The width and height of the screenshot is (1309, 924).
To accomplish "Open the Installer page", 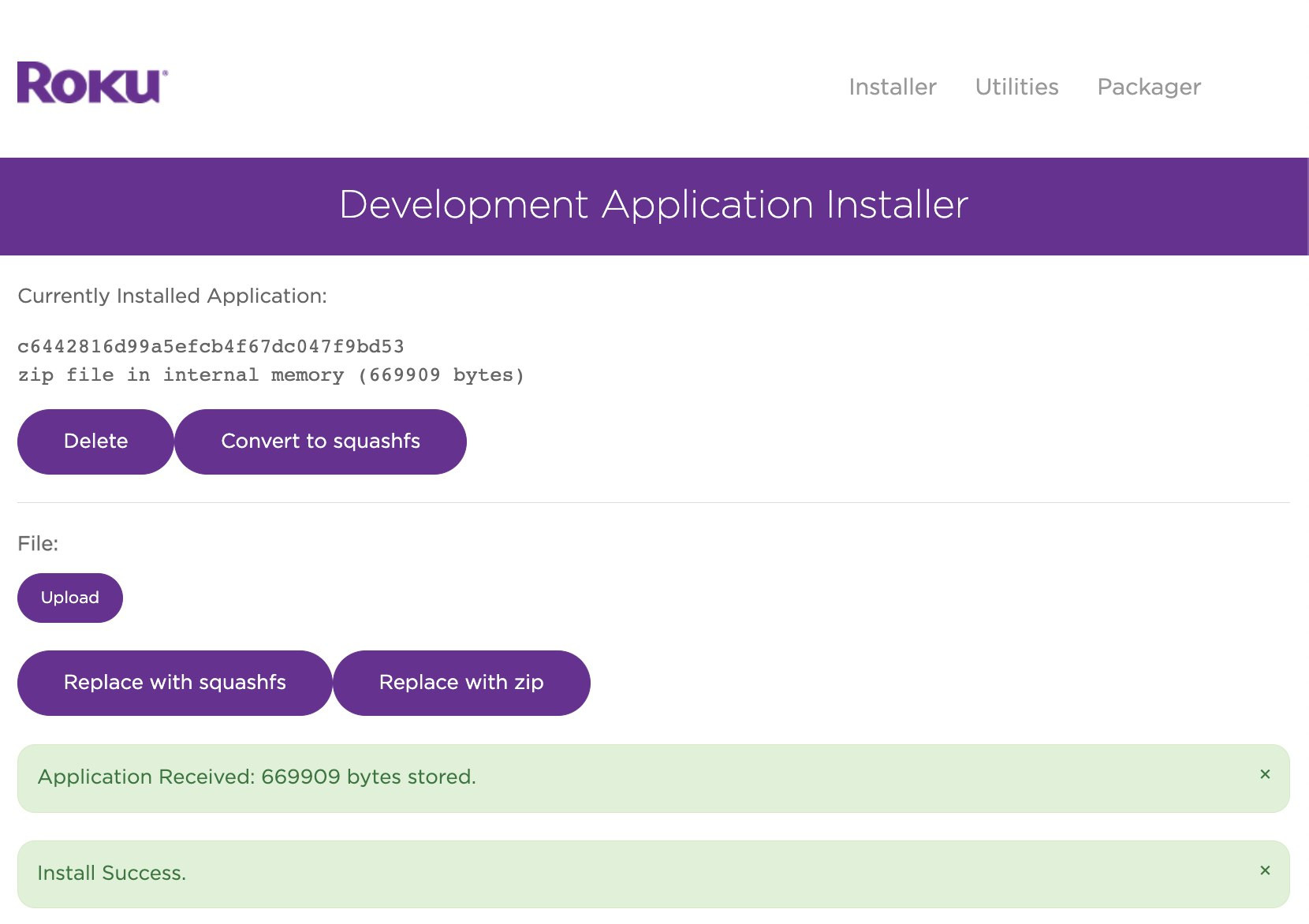I will pos(893,87).
